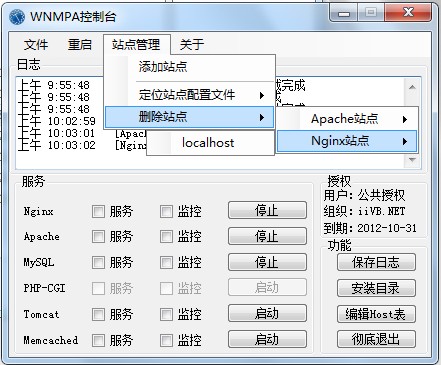Click 到期: 2012-10-31 text

[370, 228]
